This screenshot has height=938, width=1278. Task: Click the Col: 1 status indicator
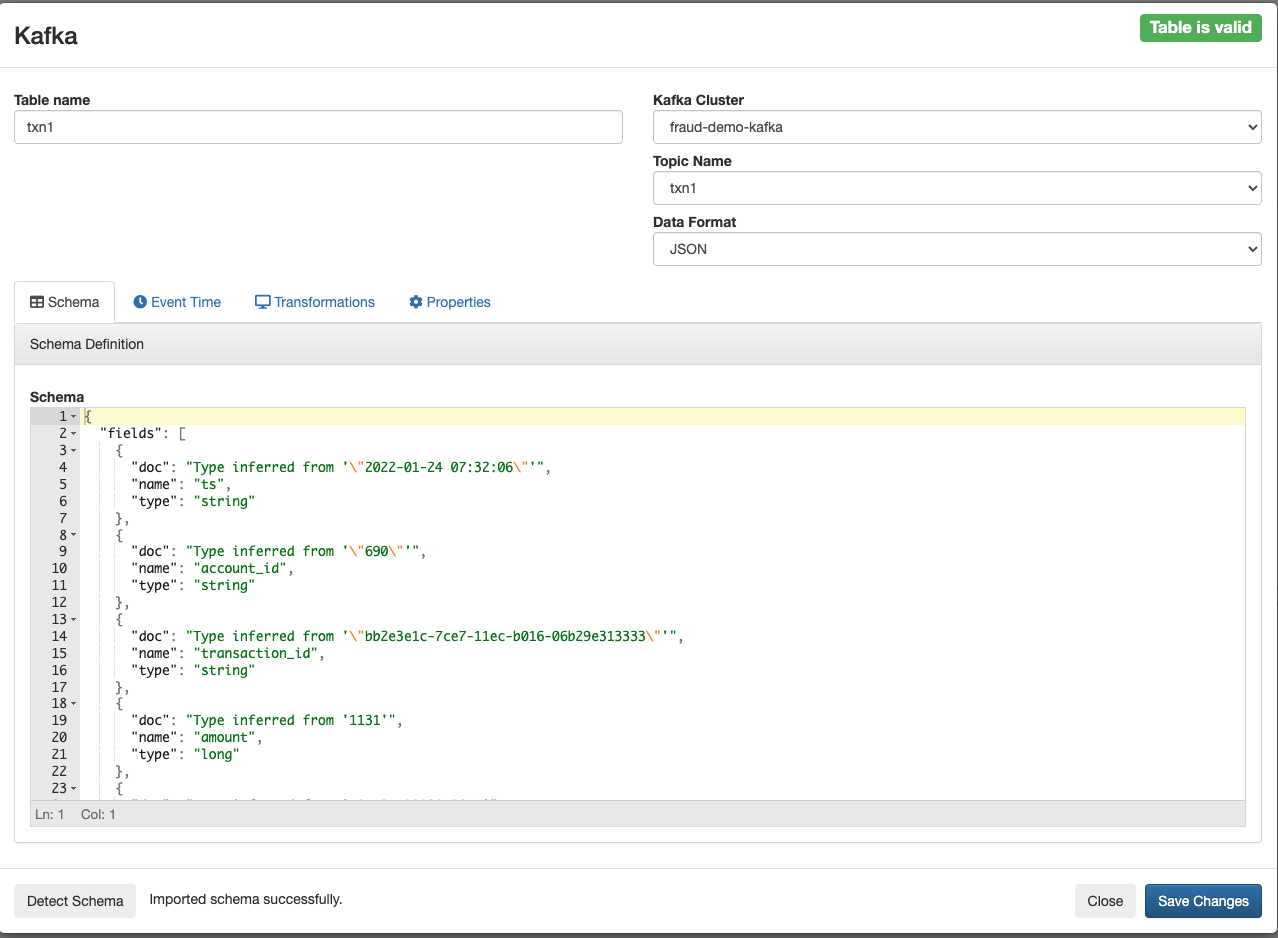[x=98, y=814]
